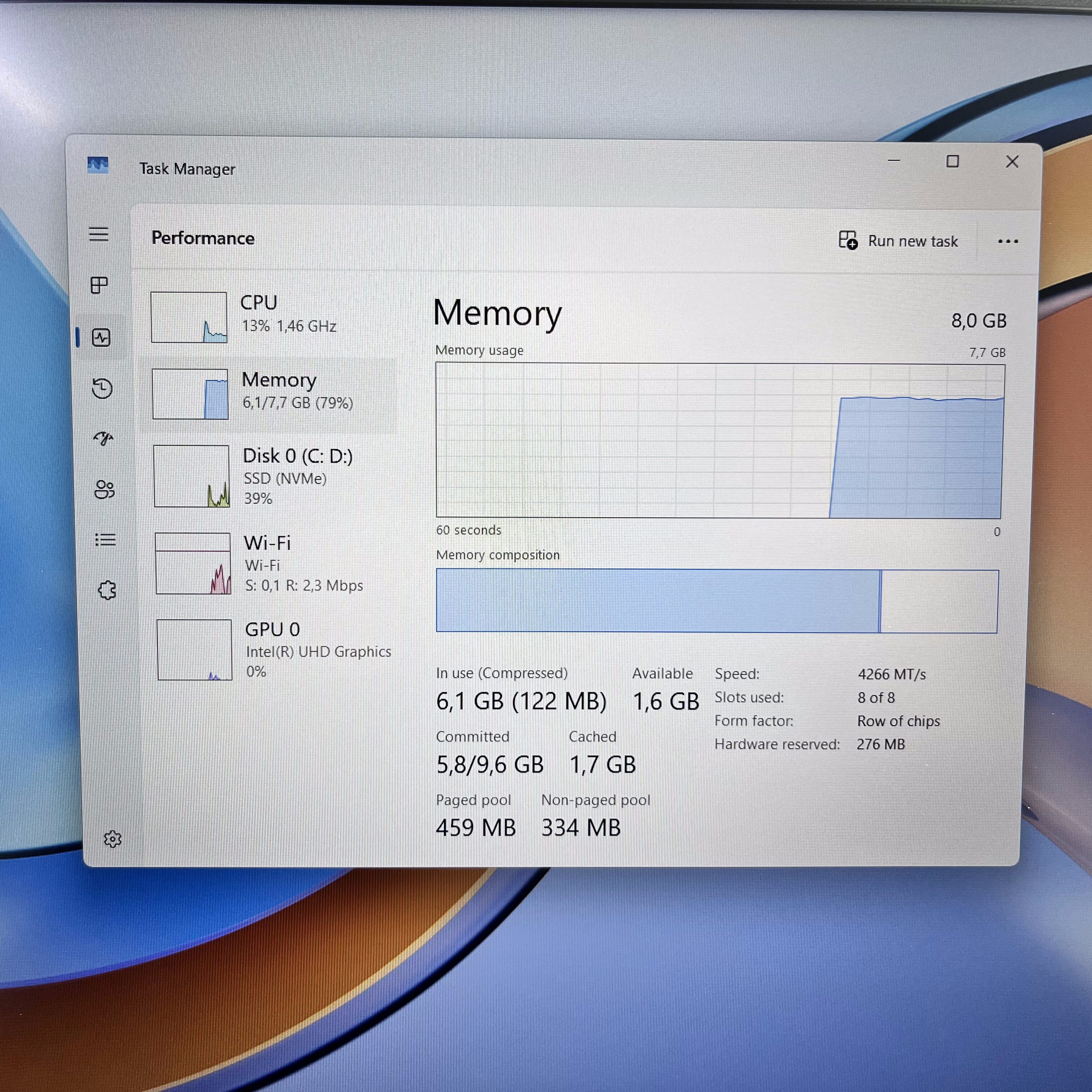Viewport: 1092px width, 1092px height.
Task: Click the Memory composition bar
Action: (x=716, y=601)
